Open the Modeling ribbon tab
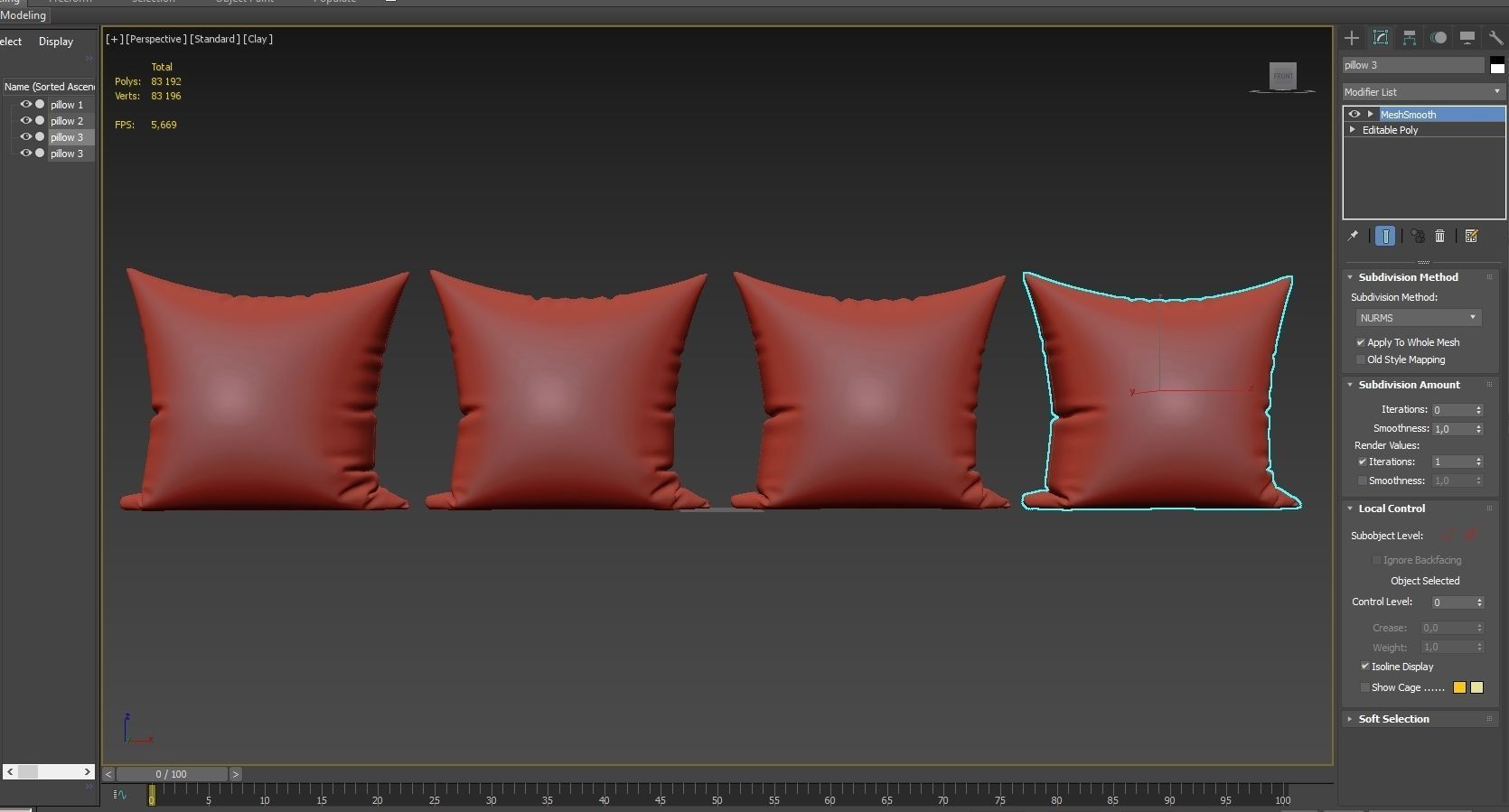 pyautogui.click(x=23, y=15)
